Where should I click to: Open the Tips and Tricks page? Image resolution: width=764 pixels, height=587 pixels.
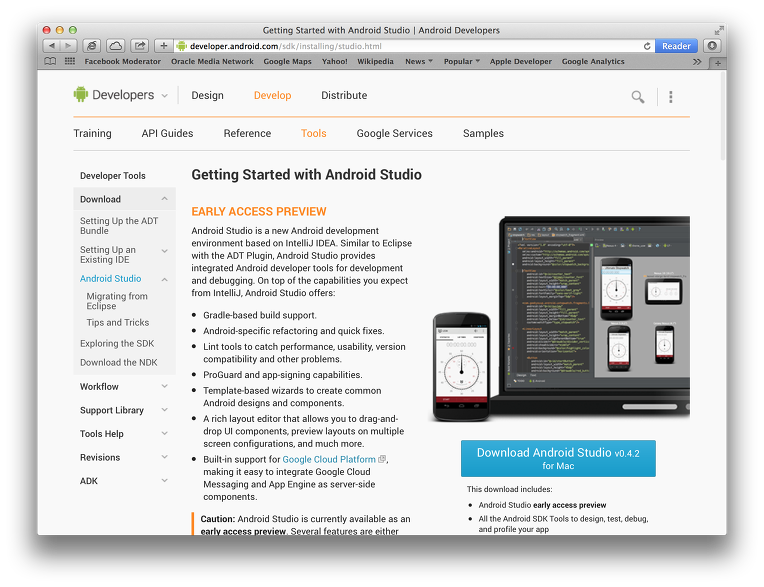click(x=118, y=322)
